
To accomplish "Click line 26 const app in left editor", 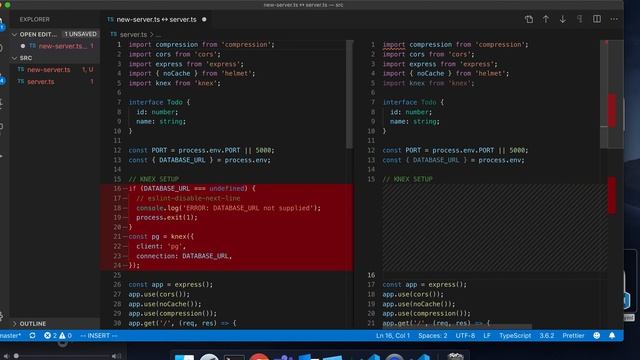I will (x=171, y=284).
